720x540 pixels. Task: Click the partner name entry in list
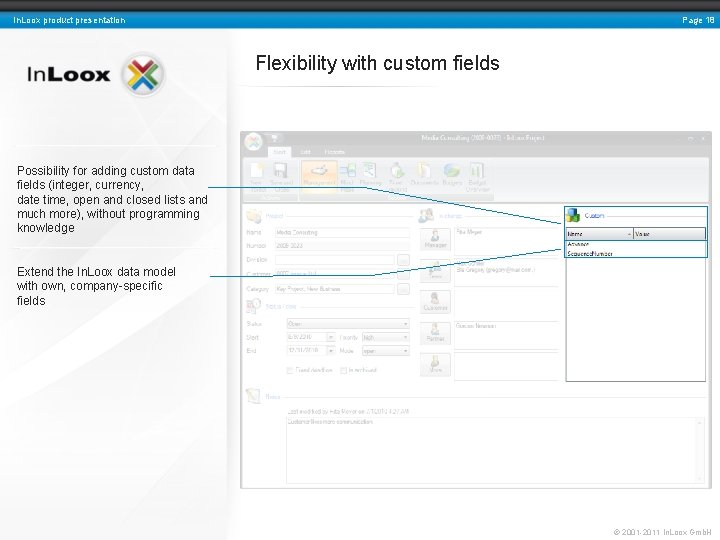tap(476, 326)
